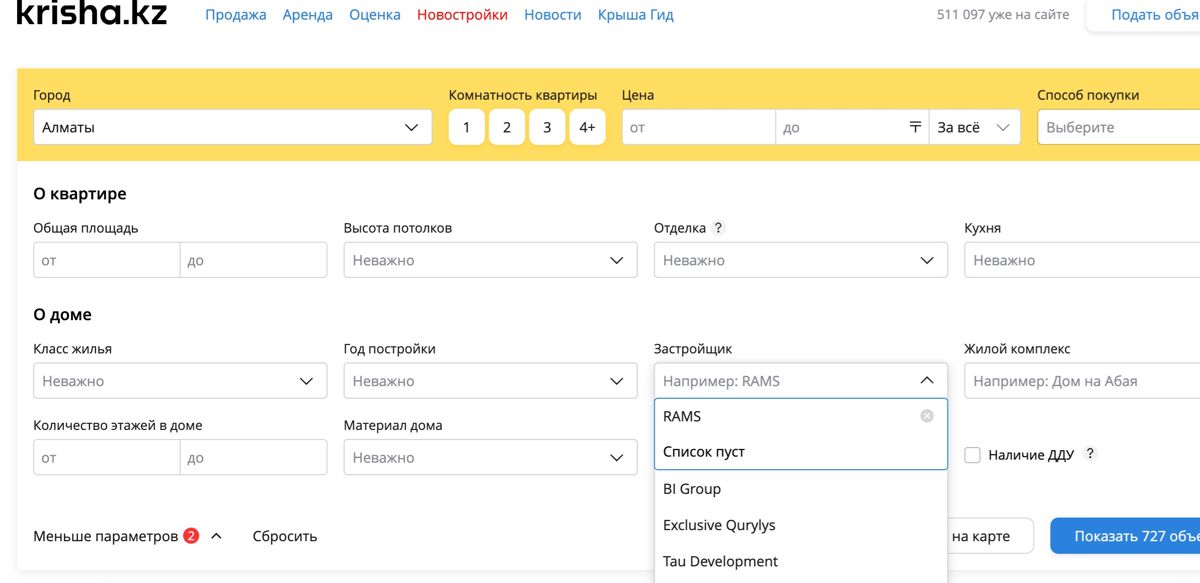
Task: Collapse filters via Меньше параметров
Action: [105, 536]
